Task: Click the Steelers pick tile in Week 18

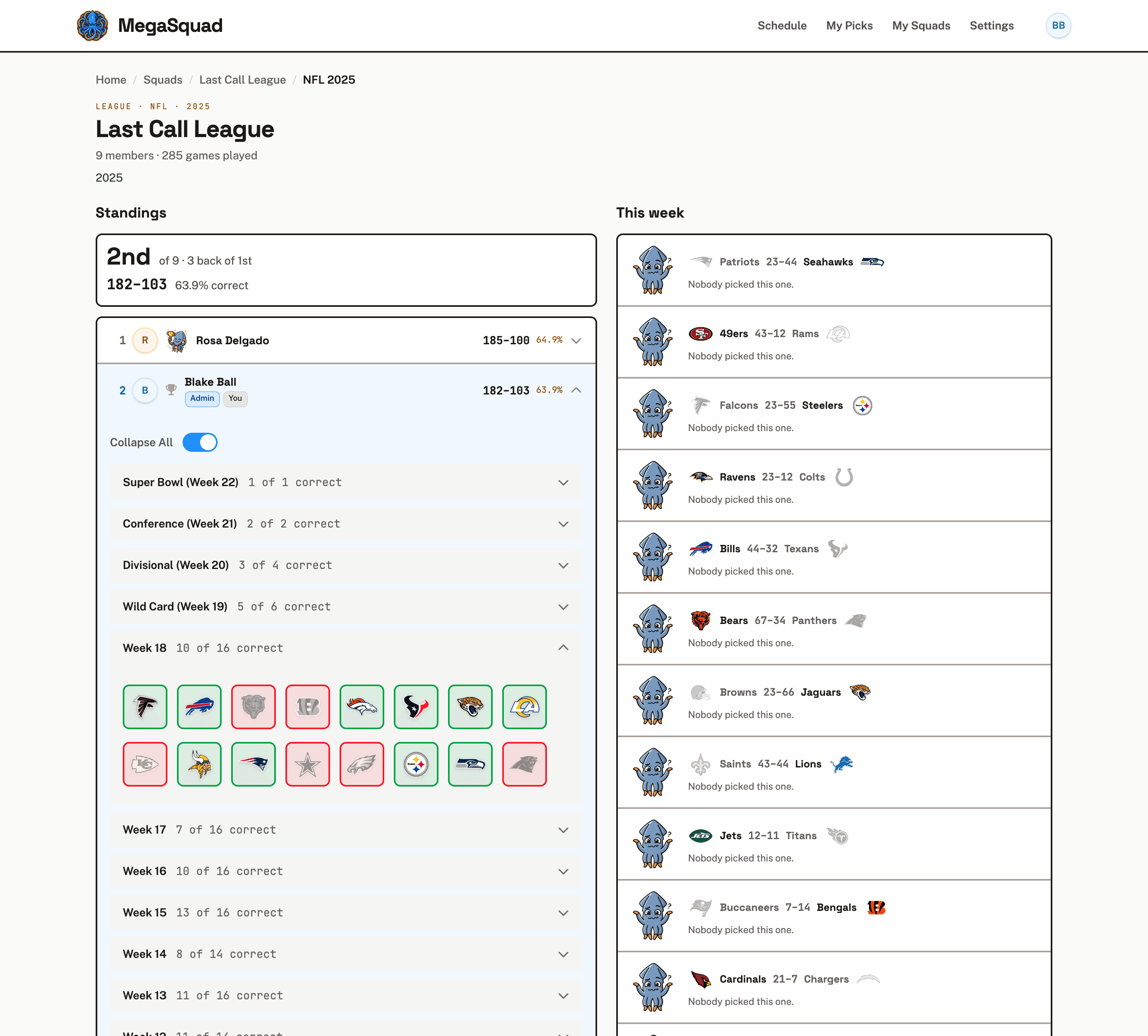Action: click(x=416, y=764)
